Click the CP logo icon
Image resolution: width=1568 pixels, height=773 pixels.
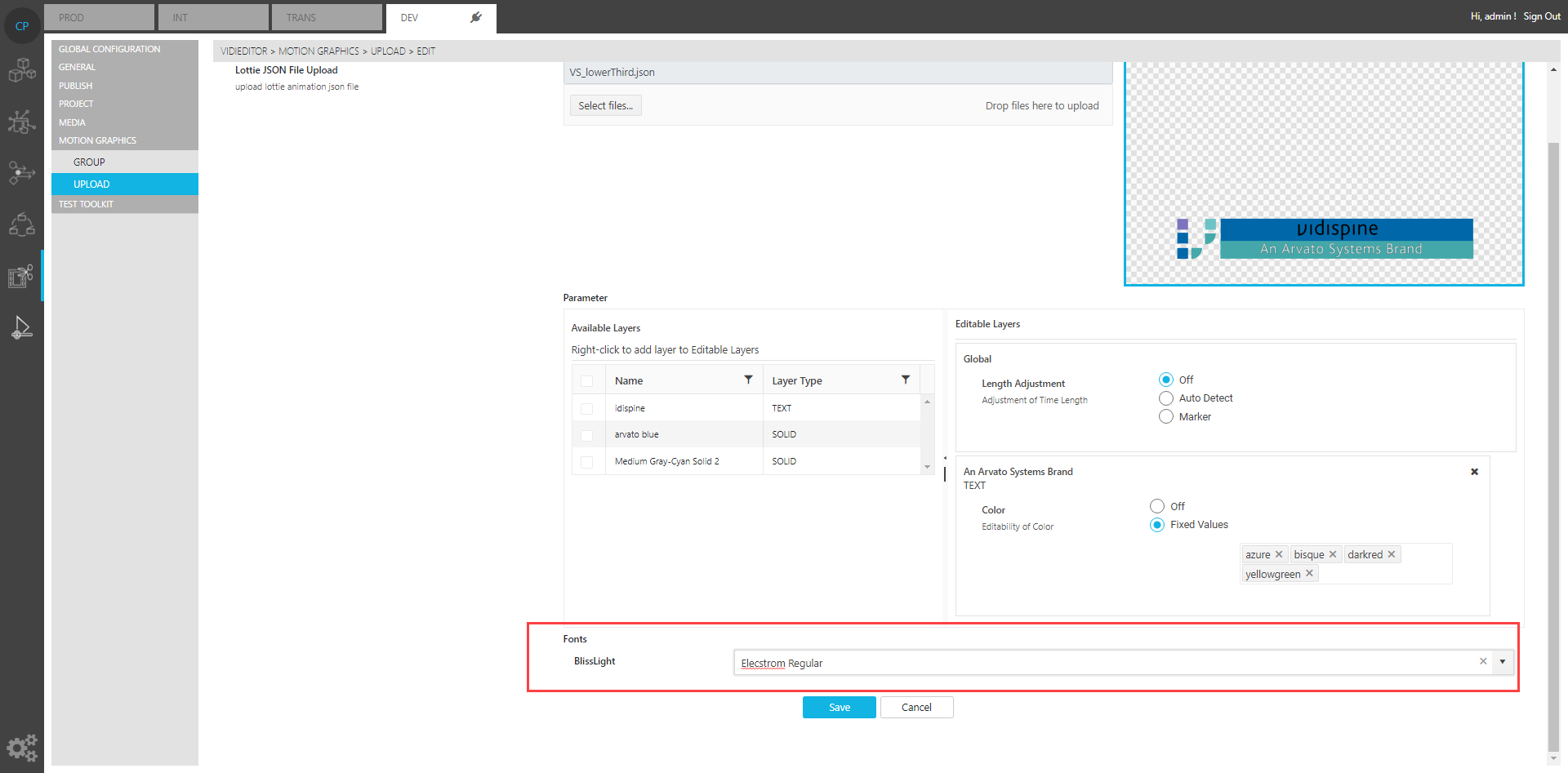tap(22, 26)
